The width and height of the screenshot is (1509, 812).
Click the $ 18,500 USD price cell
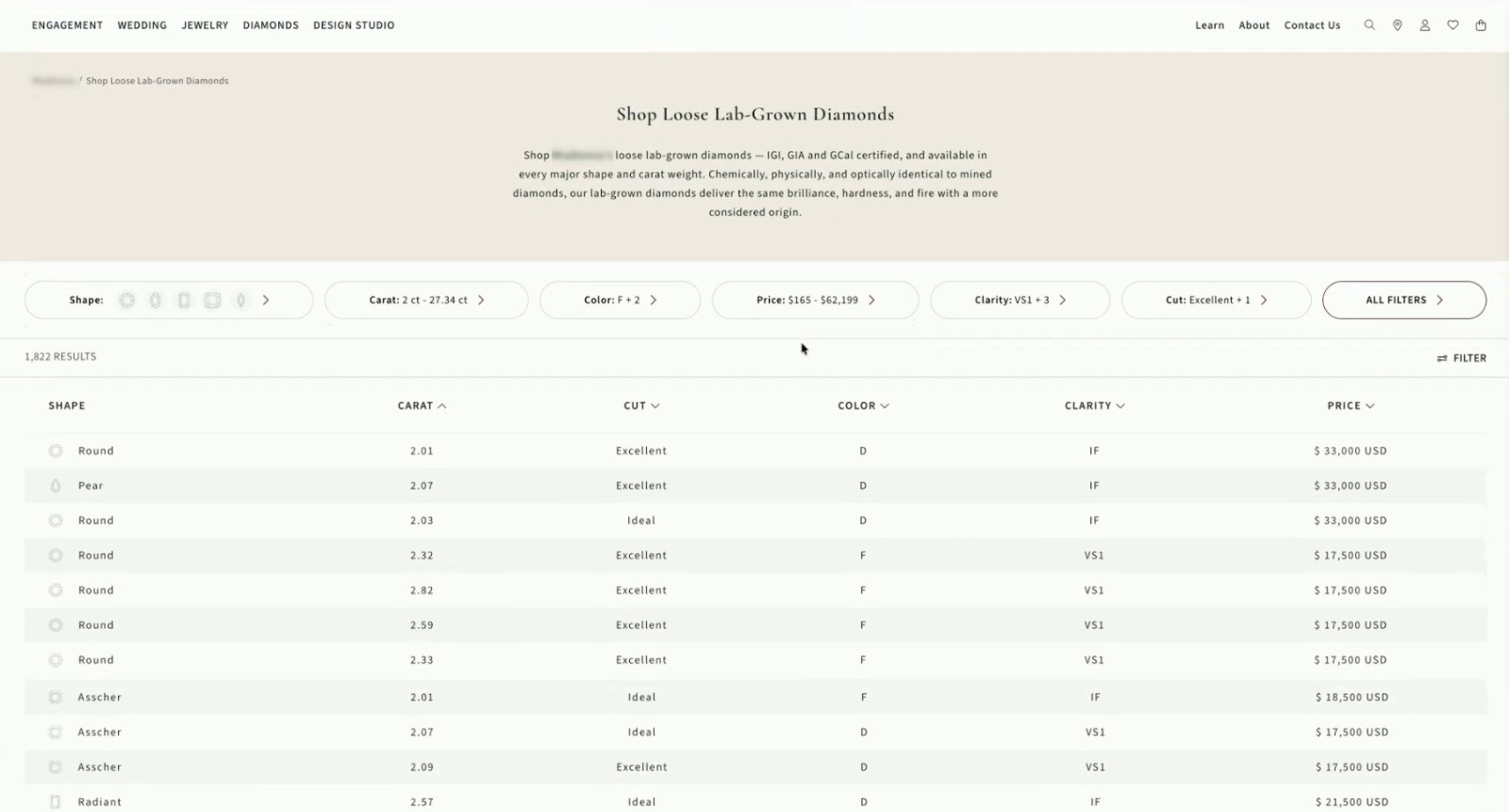point(1351,697)
